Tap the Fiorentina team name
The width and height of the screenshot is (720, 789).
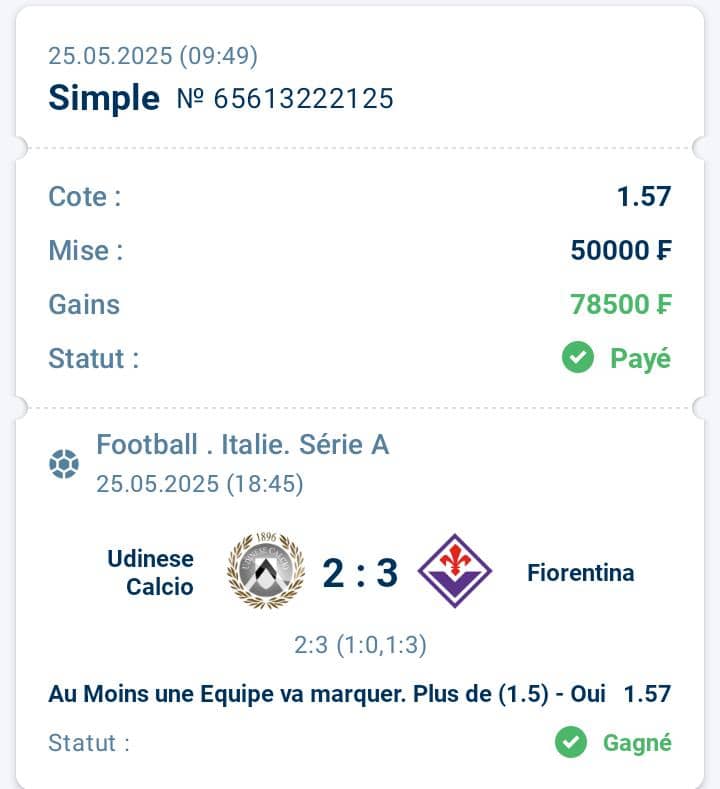[x=581, y=573]
